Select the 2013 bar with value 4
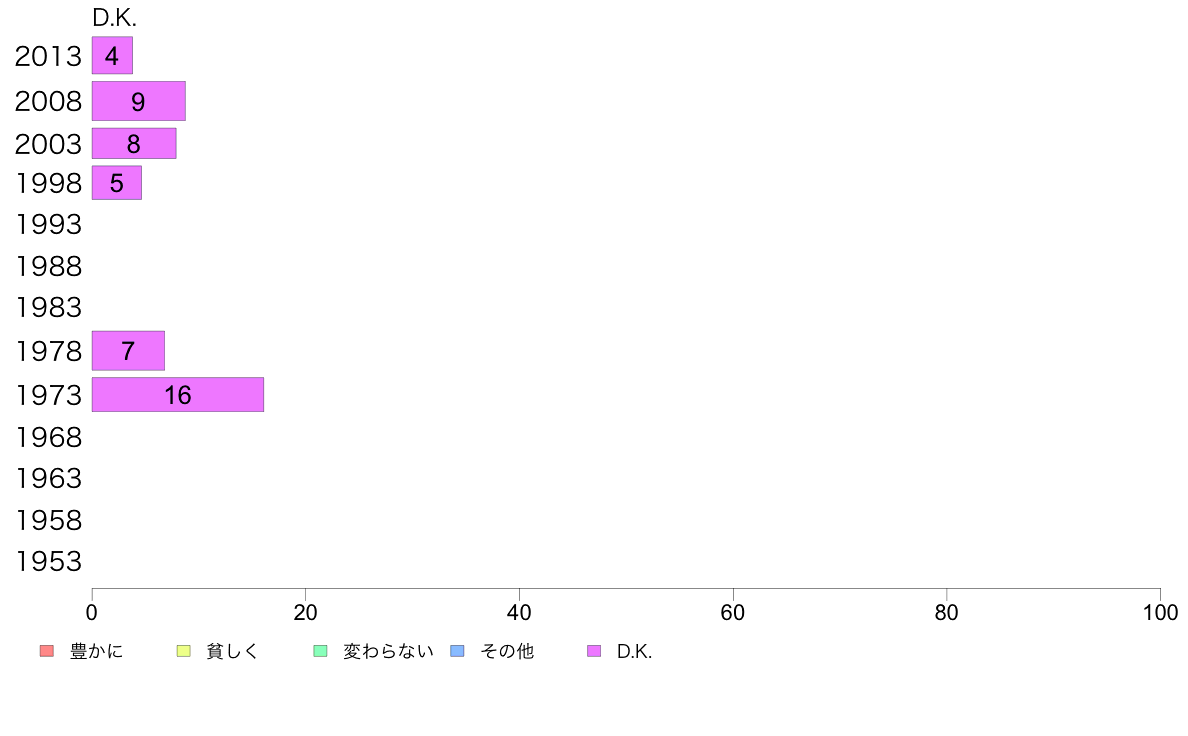Viewport: 1188px width, 736px height. point(112,55)
